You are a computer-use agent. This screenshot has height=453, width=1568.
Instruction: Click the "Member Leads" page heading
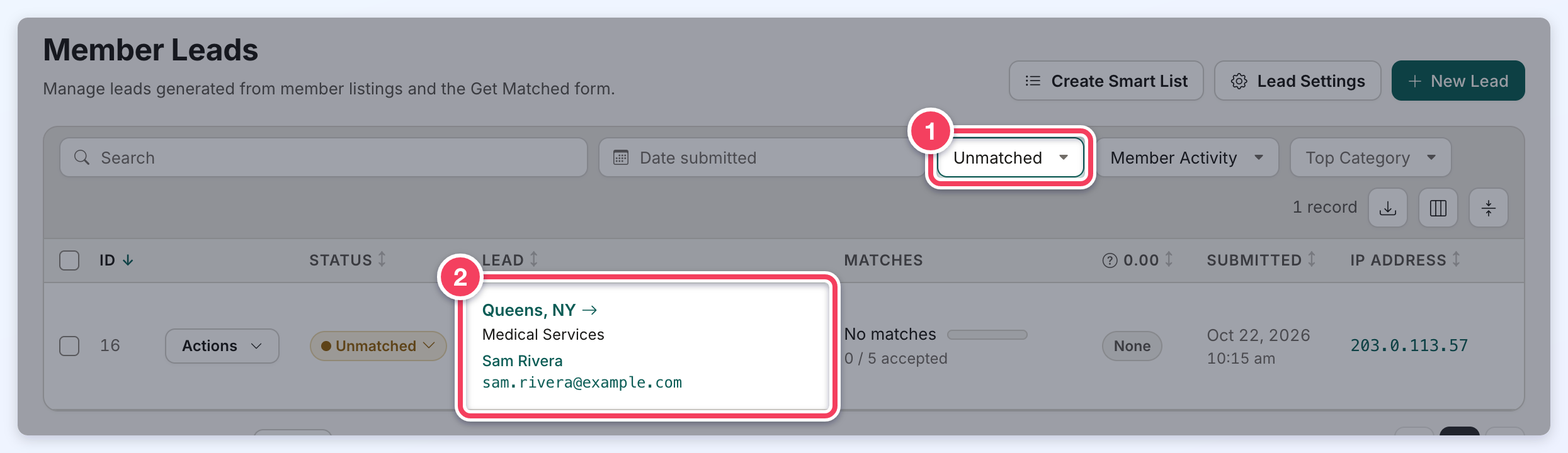[151, 50]
